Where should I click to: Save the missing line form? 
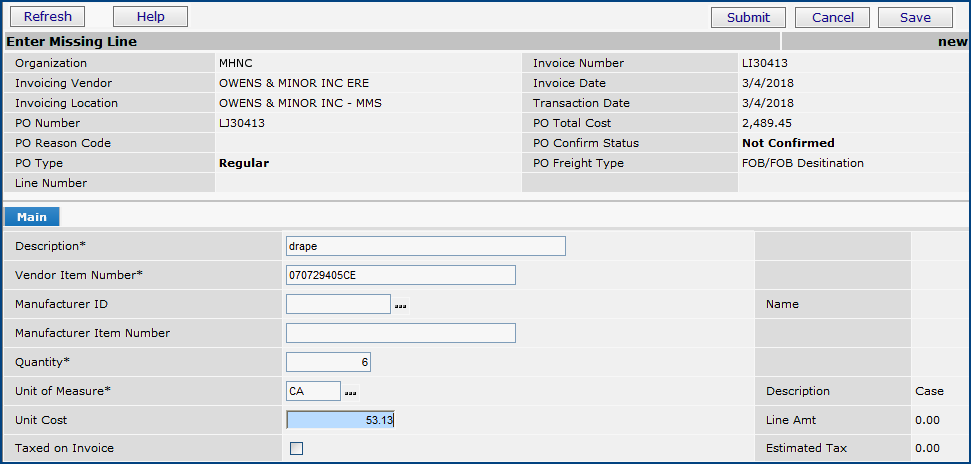pyautogui.click(x=915, y=17)
